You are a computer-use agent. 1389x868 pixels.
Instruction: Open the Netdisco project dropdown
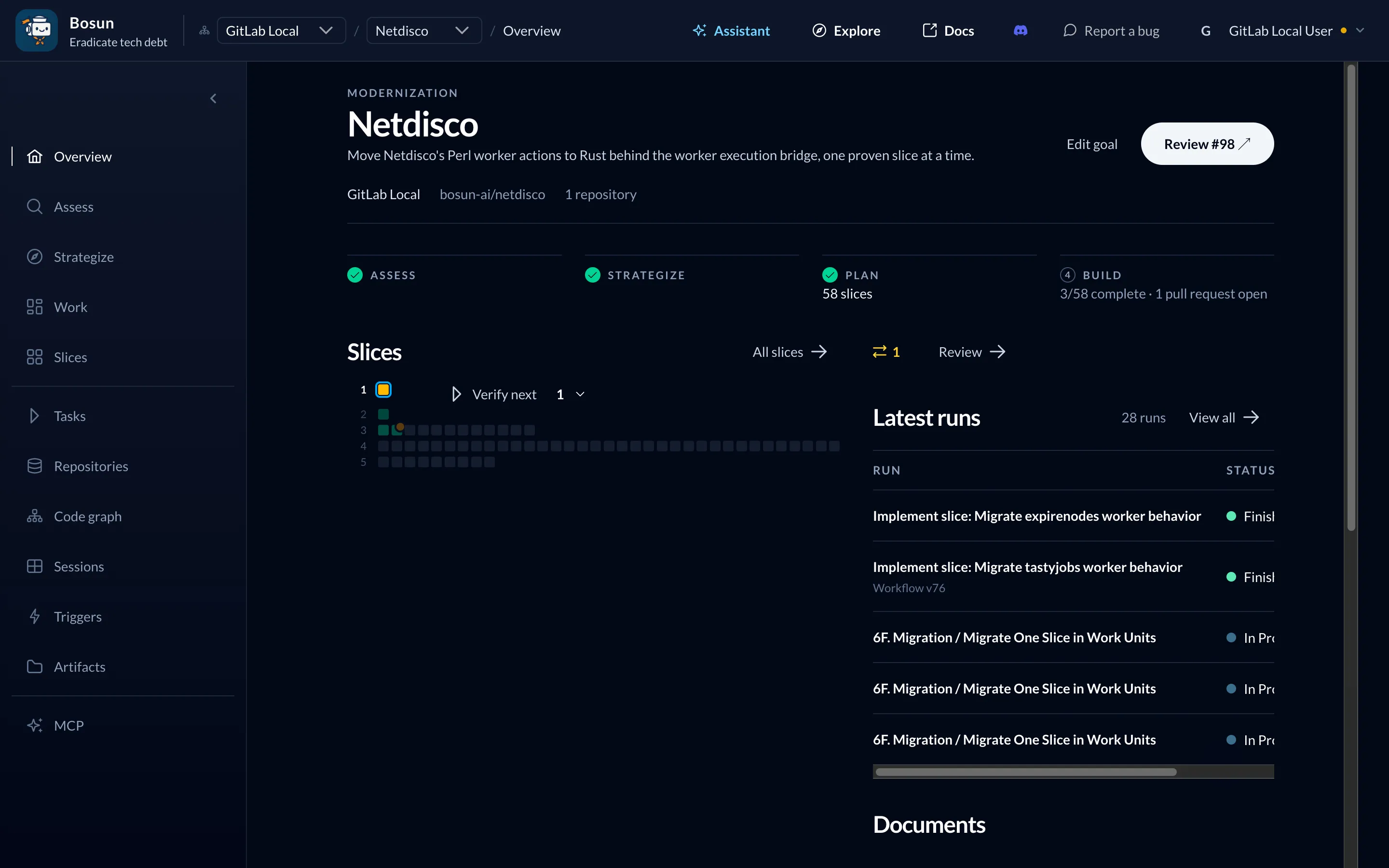point(423,30)
